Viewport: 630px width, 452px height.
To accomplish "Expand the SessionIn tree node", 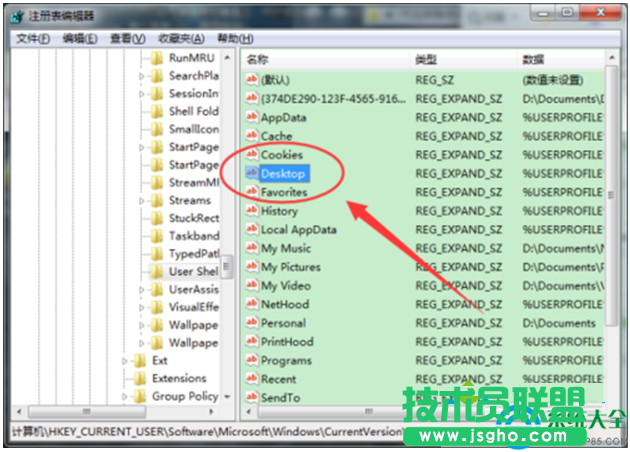I will click(x=141, y=94).
